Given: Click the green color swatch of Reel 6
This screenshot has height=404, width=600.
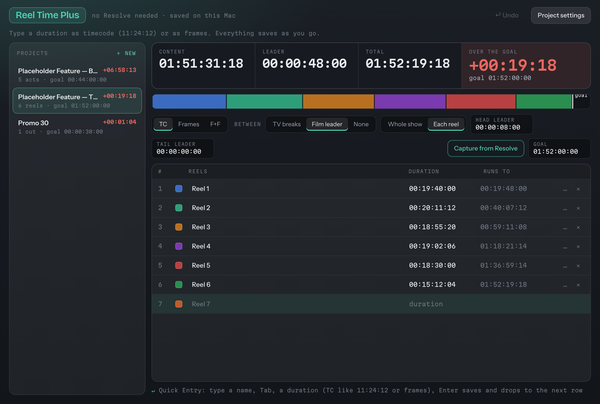Looking at the screenshot, I should pos(179,285).
